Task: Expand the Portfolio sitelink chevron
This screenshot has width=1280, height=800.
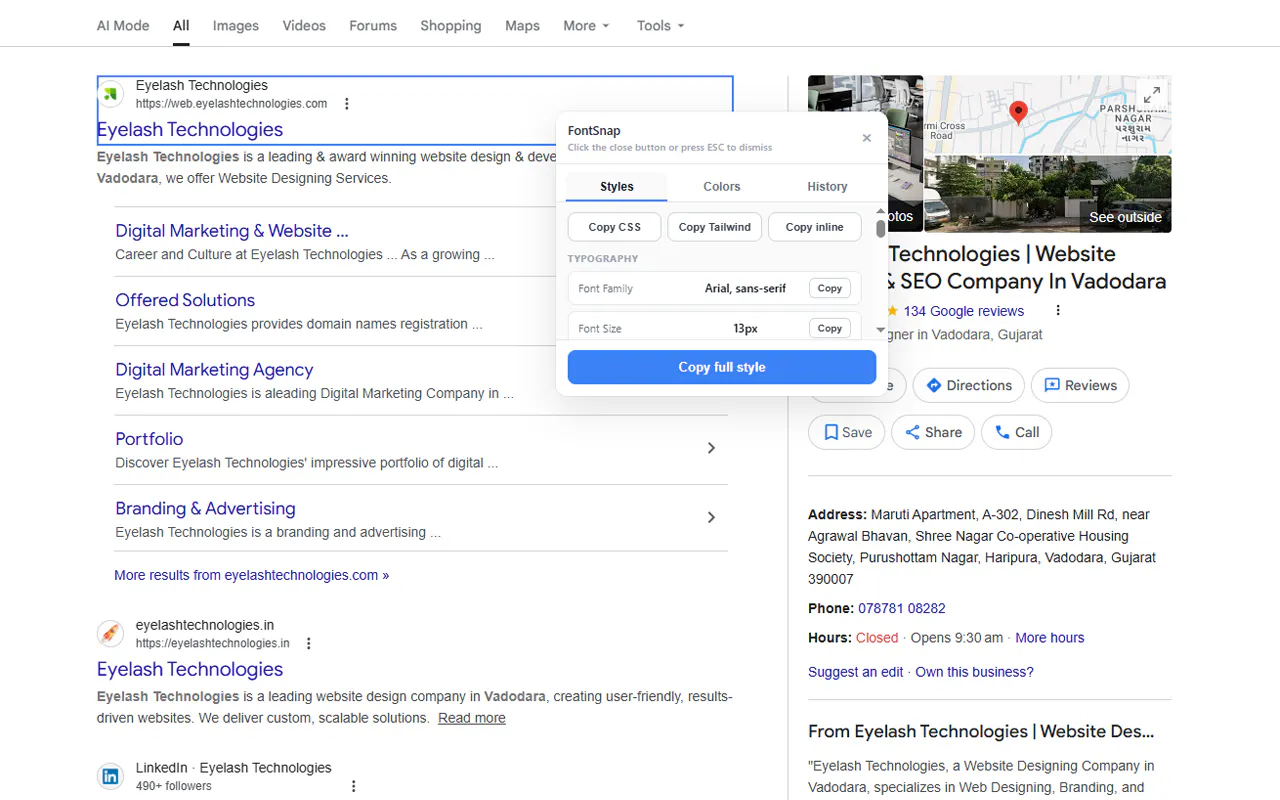Action: pos(711,448)
